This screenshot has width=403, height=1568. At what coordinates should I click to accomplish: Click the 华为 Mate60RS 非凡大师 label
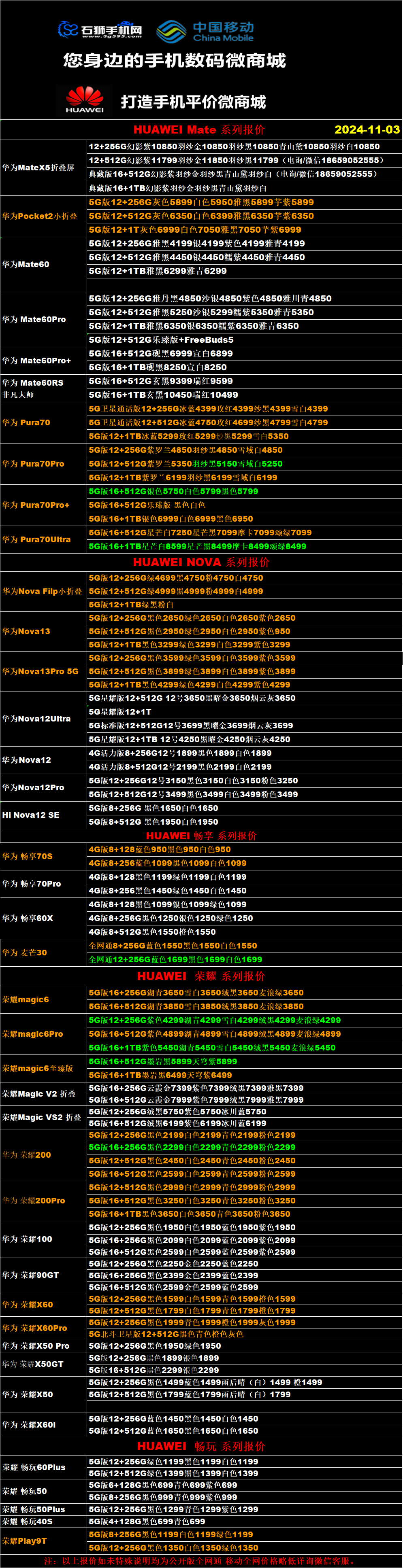[x=33, y=388]
